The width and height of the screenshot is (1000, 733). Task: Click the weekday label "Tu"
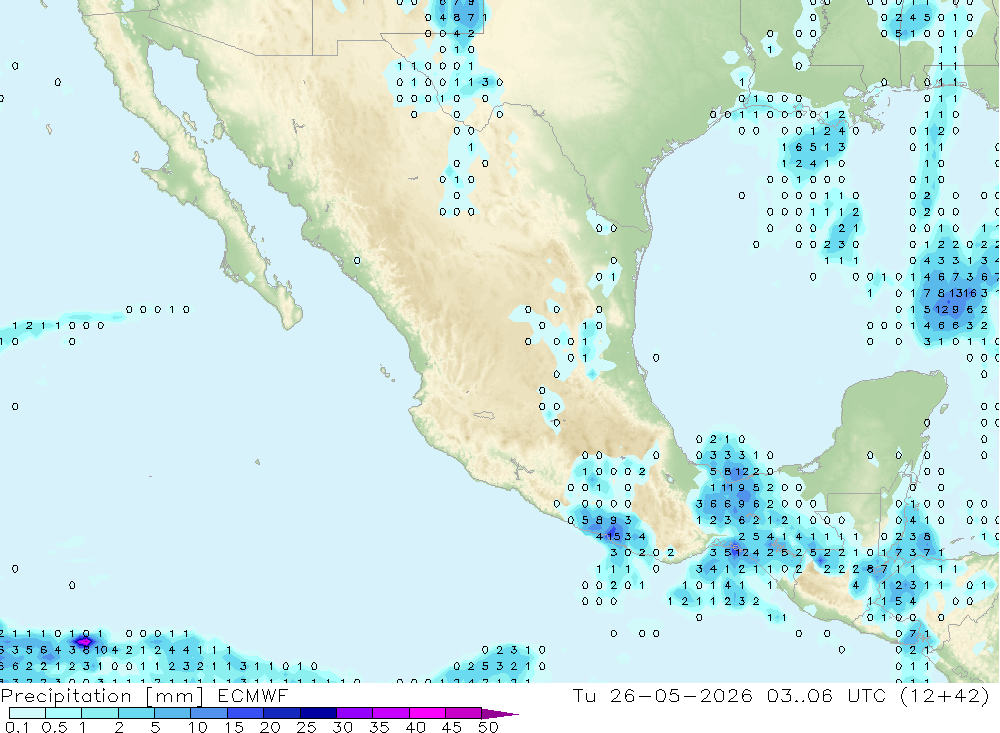point(584,695)
